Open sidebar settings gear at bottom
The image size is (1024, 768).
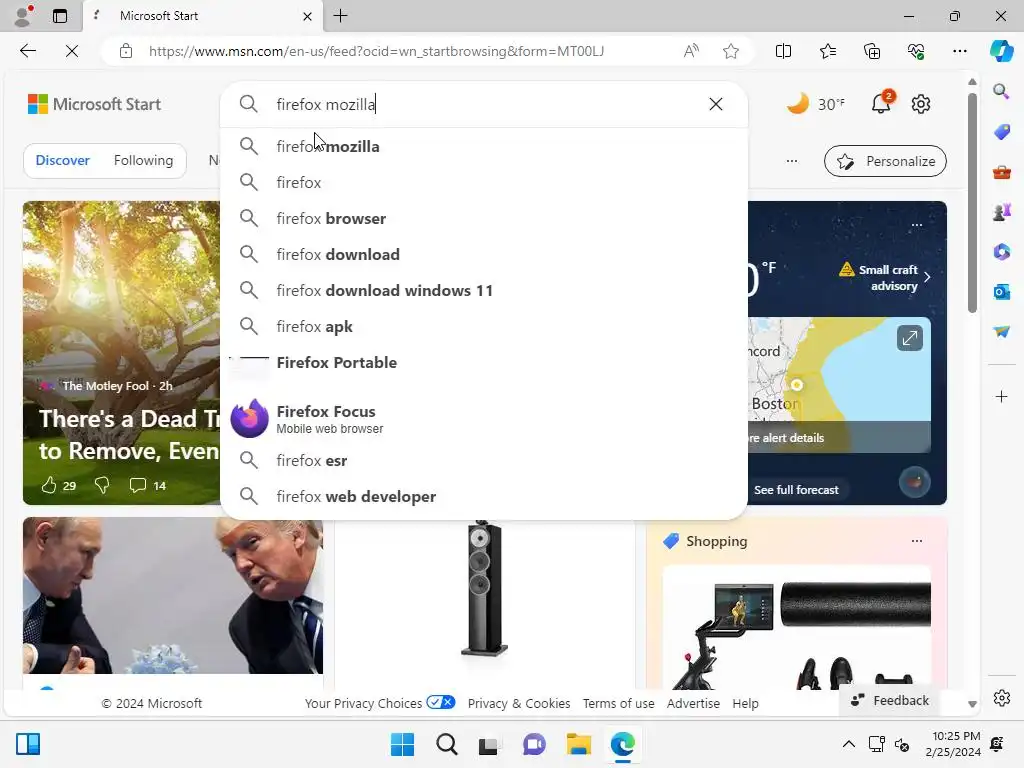1001,698
